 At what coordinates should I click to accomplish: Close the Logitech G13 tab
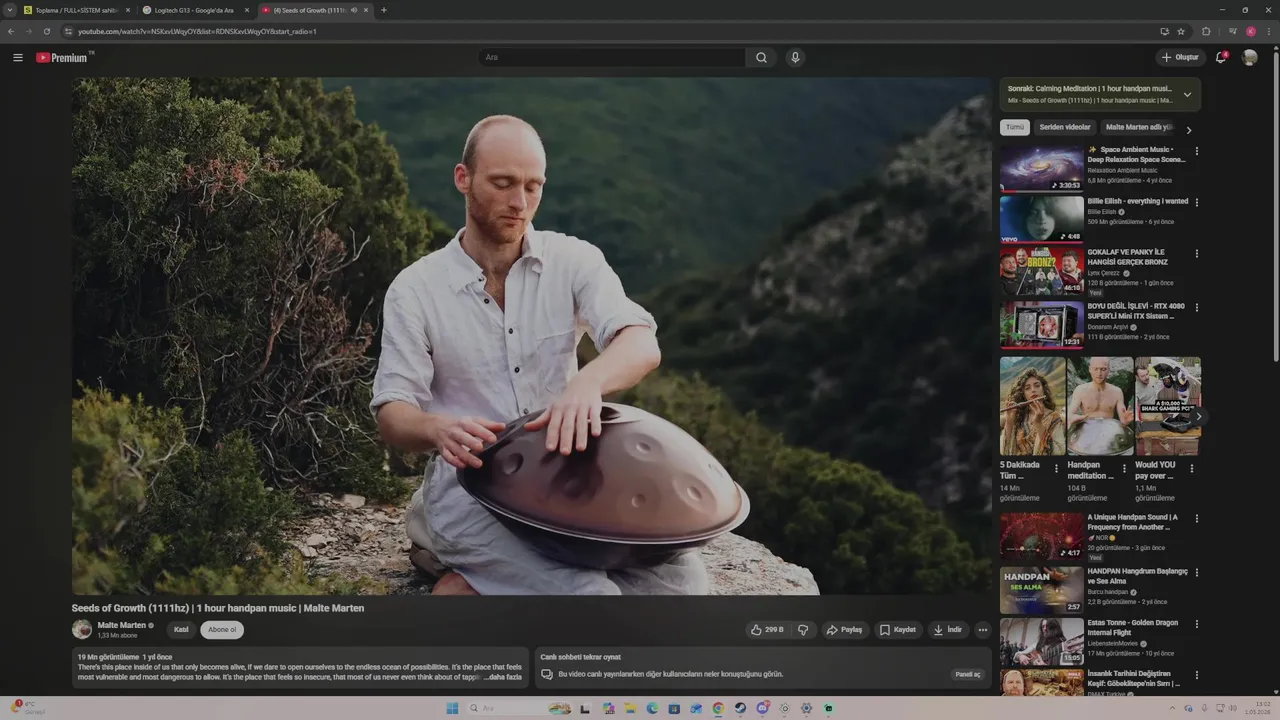click(247, 10)
